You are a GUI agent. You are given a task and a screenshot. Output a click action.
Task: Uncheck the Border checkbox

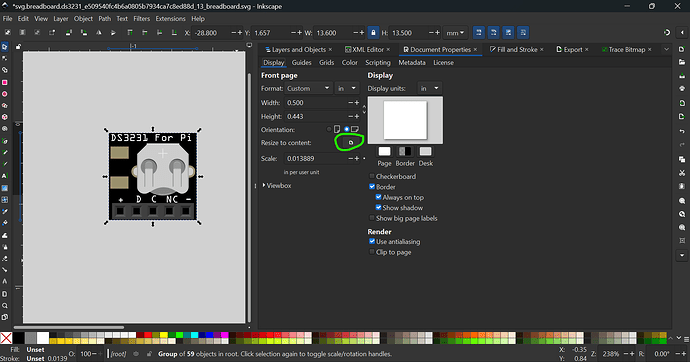[372, 187]
